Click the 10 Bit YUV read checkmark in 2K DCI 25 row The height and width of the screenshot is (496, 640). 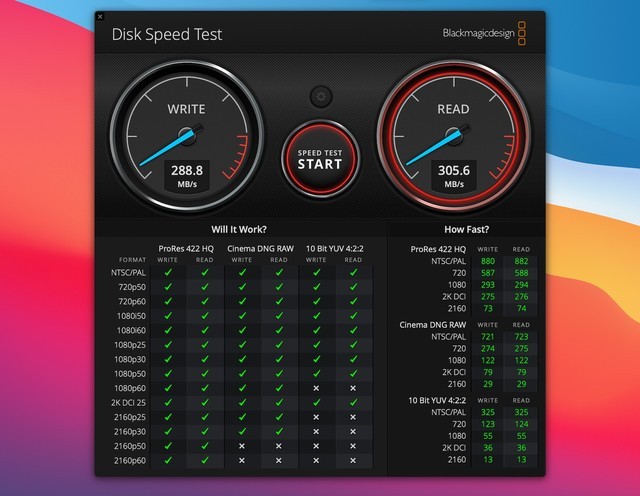(353, 402)
